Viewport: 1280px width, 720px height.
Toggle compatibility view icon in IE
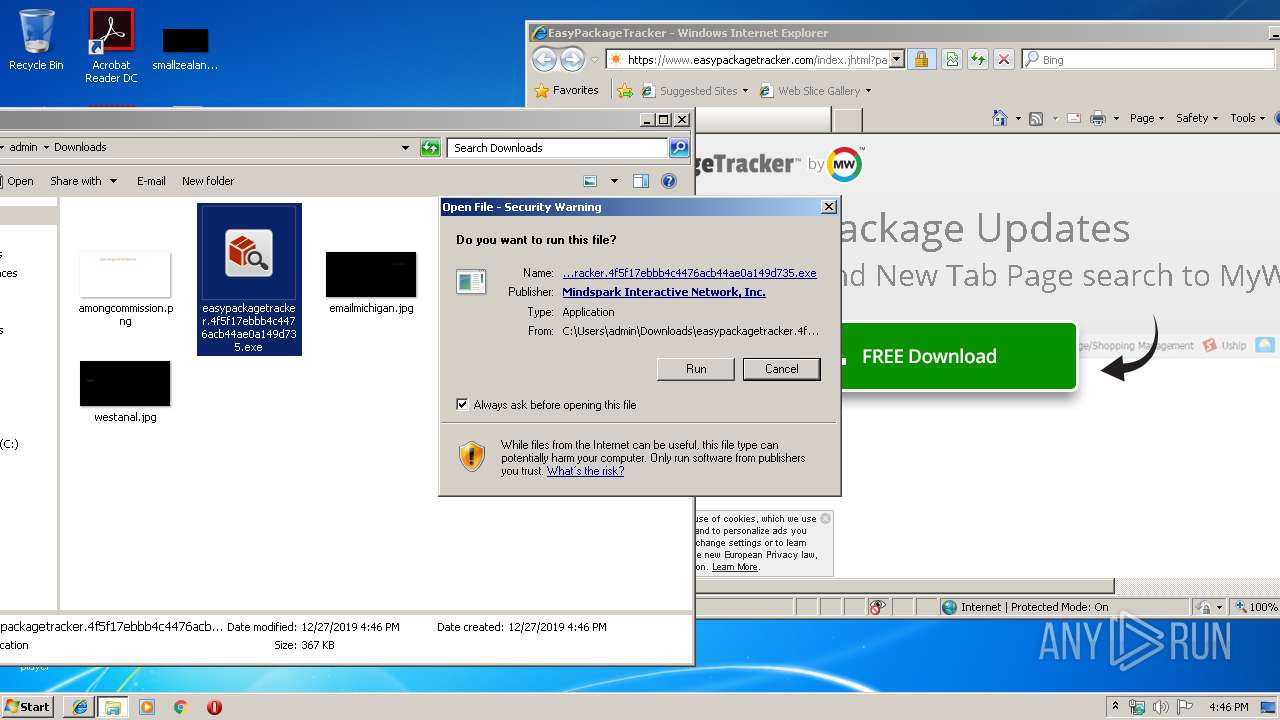pos(951,60)
